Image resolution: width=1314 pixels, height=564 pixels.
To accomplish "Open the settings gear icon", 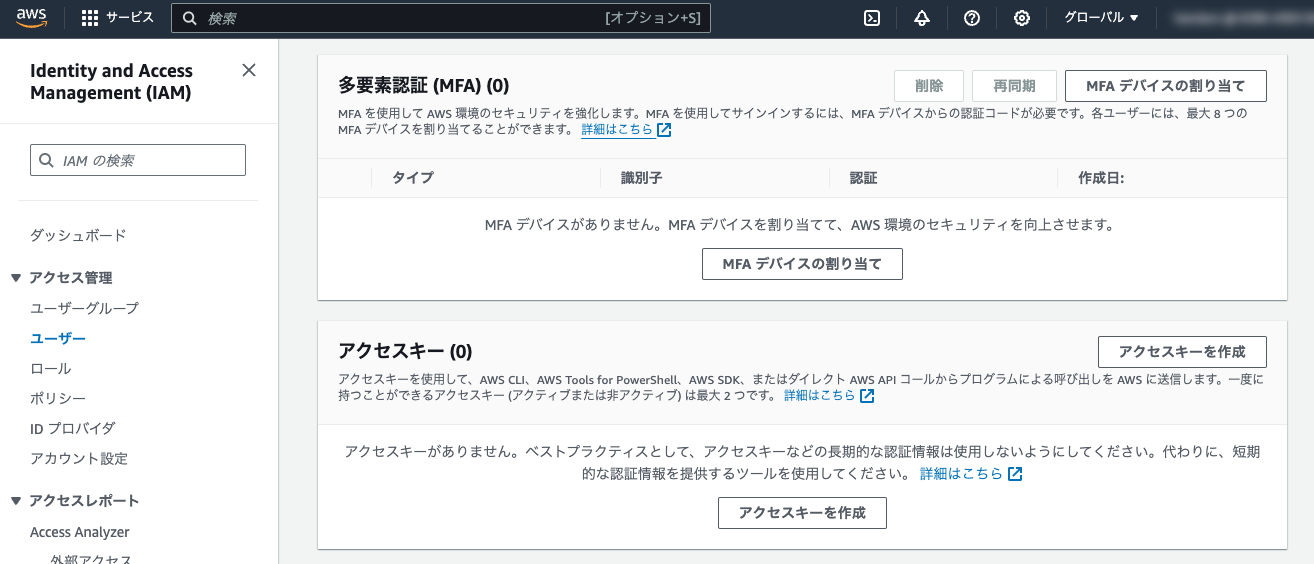I will point(1022,18).
